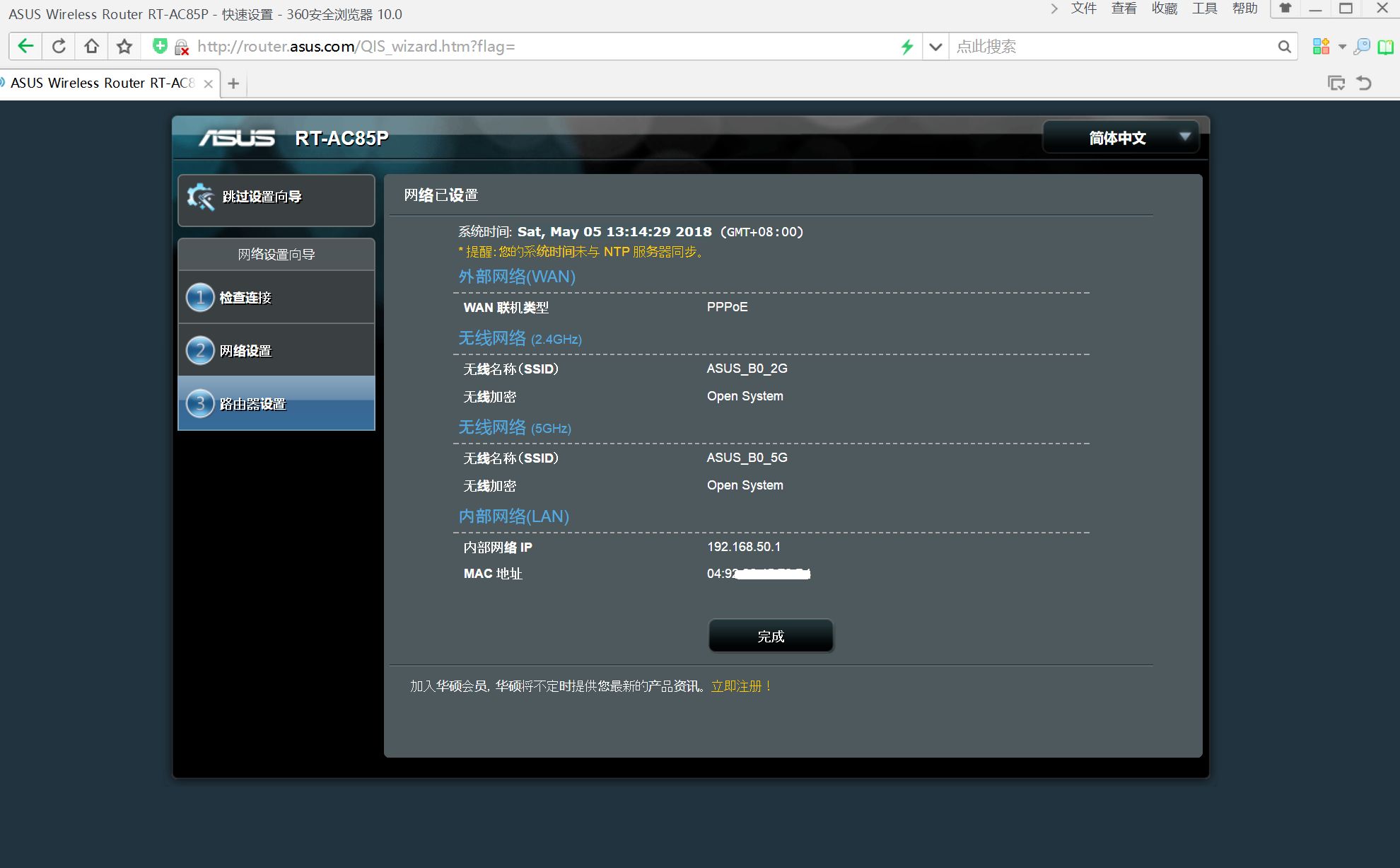Image resolution: width=1400 pixels, height=868 pixels.
Task: Click the ASUS_B0_5G SSID text
Action: pyautogui.click(x=747, y=458)
